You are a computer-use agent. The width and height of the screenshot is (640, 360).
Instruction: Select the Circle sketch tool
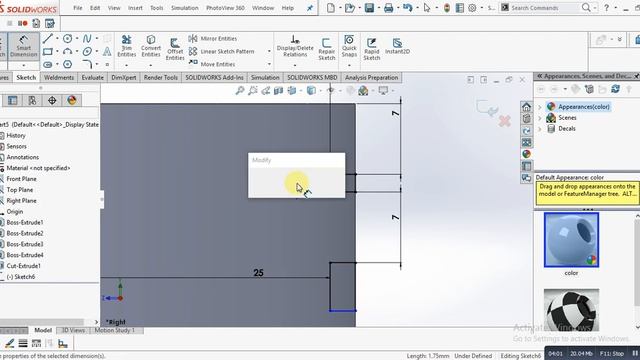(x=67, y=38)
